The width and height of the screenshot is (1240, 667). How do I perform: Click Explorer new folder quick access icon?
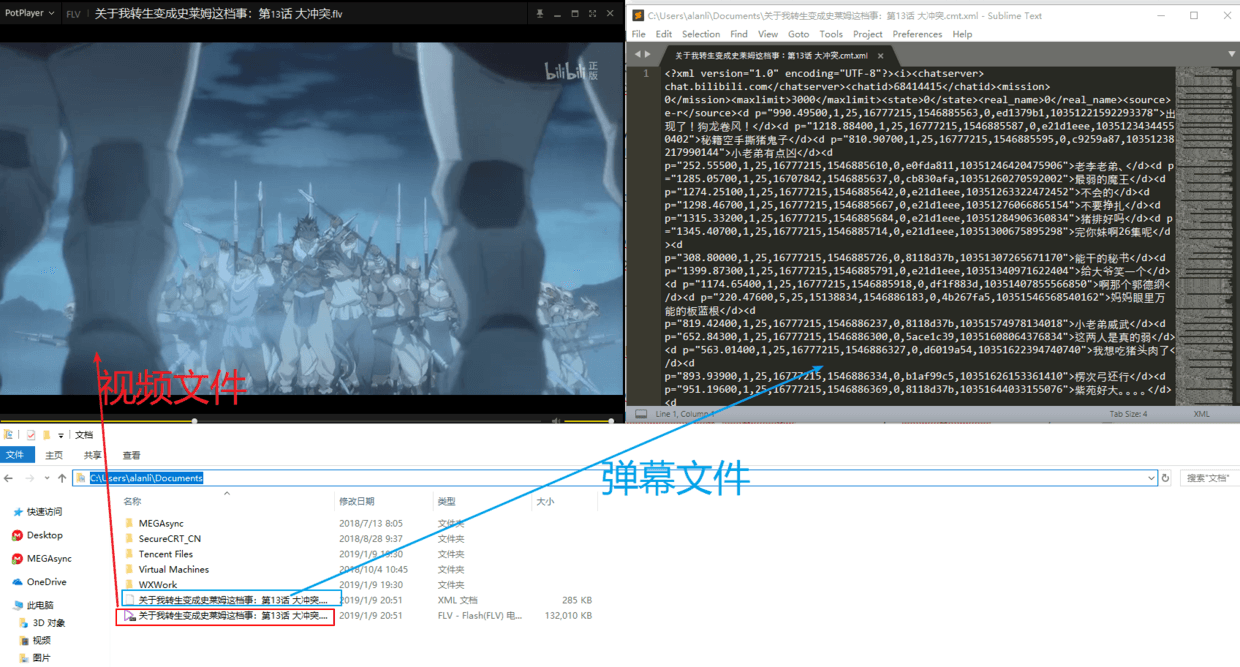click(x=46, y=435)
